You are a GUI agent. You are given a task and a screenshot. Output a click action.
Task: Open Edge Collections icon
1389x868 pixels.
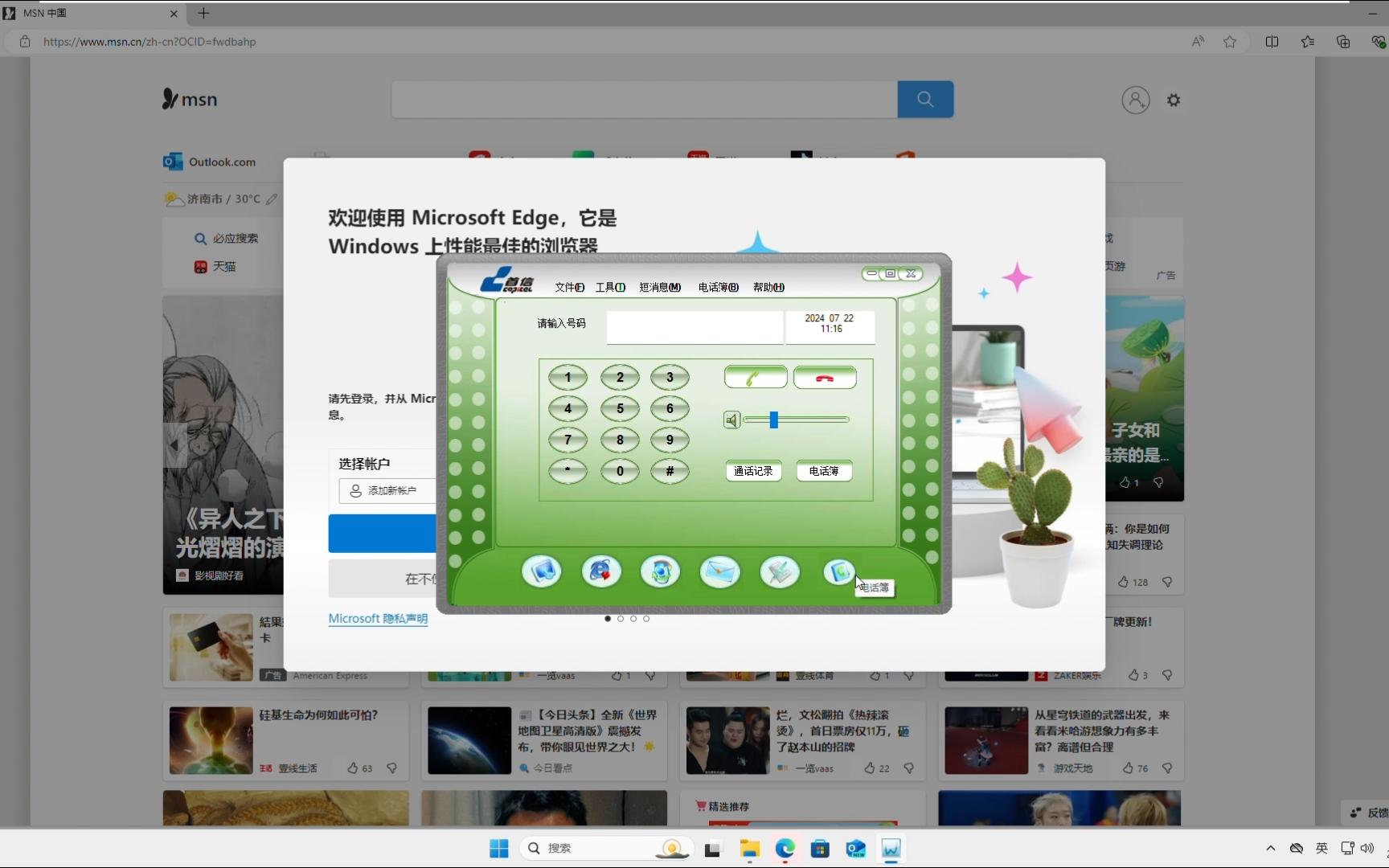pos(1343,42)
